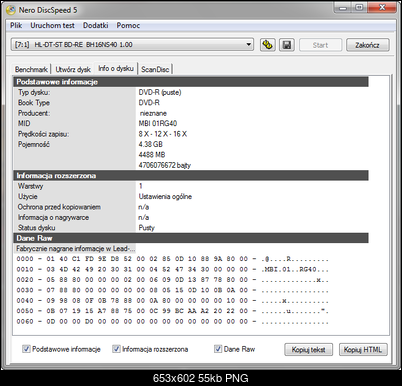This screenshot has width=402, height=386.
Task: Click the Book Type label
Action: [x=34, y=103]
